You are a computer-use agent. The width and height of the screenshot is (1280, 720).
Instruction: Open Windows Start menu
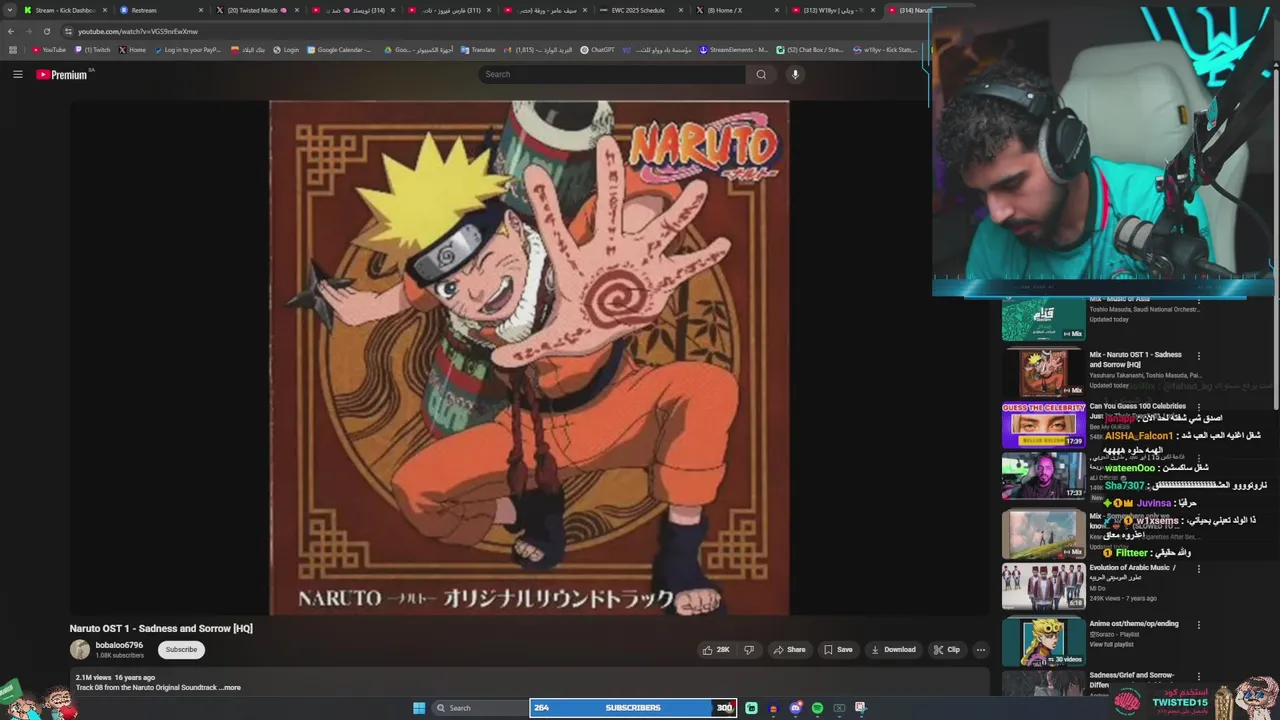[419, 708]
